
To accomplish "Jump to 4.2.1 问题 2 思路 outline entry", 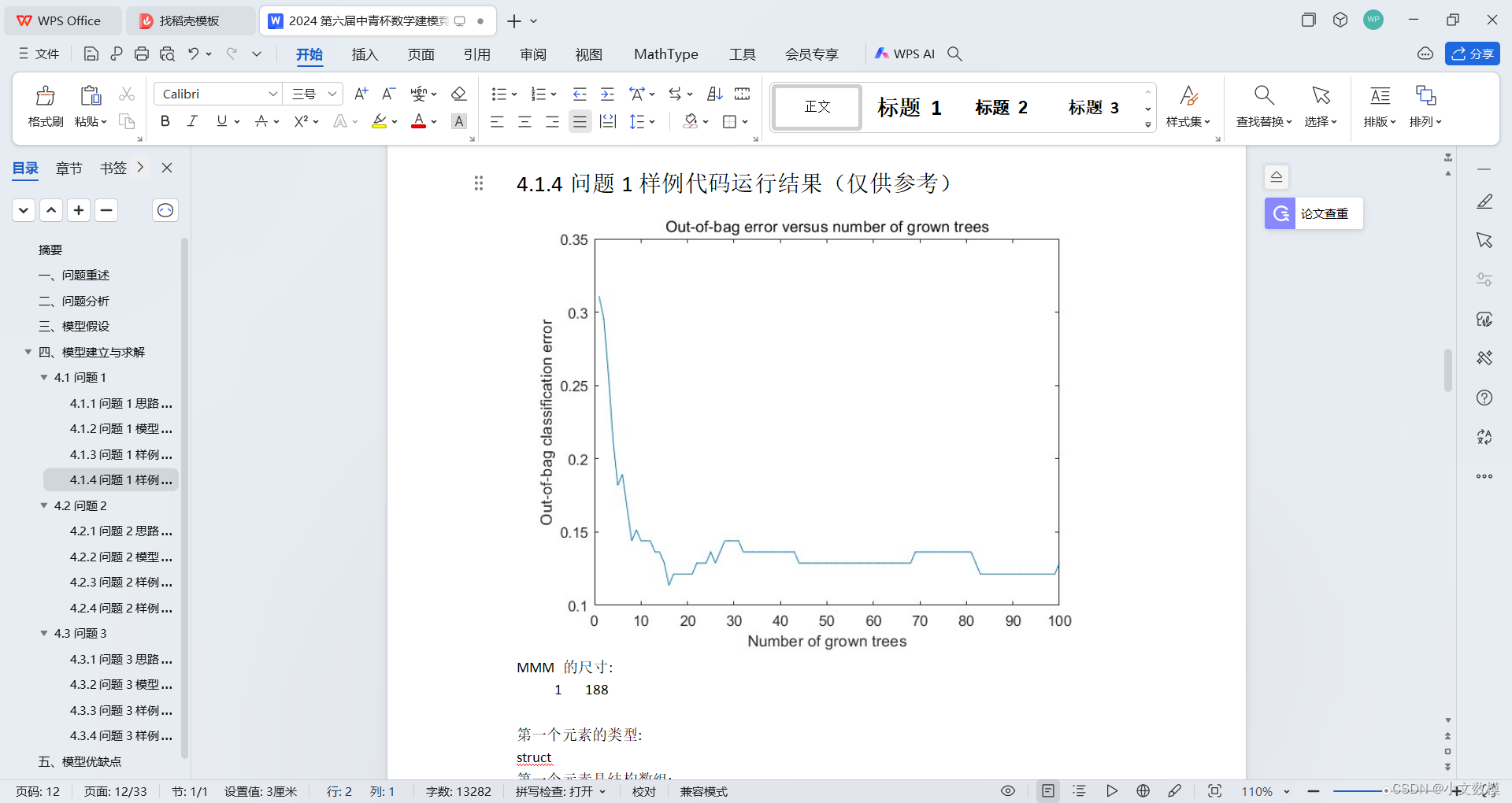I will pos(120,531).
